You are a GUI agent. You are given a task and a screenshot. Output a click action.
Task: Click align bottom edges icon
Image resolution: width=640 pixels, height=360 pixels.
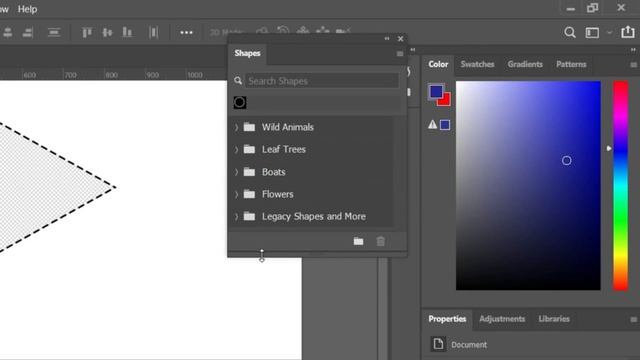tap(127, 32)
